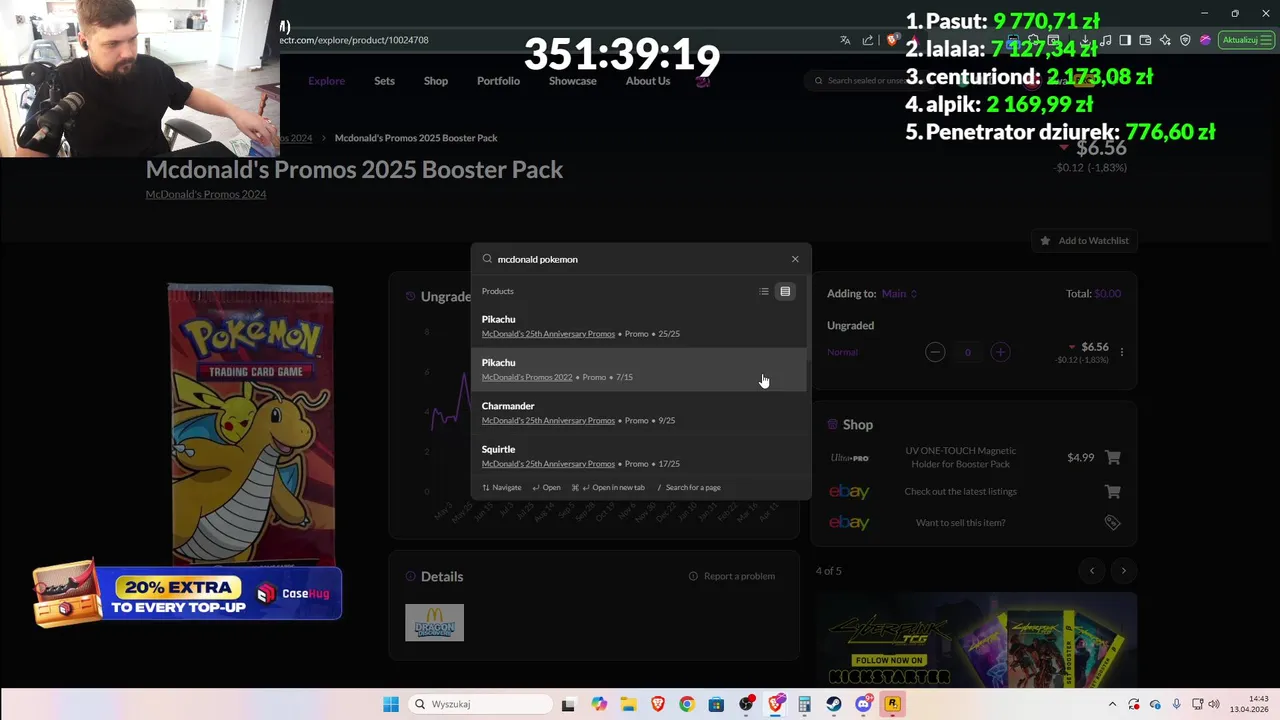1280x720 pixels.
Task: Increase ungraded quantity with plus button
Action: coord(1000,352)
